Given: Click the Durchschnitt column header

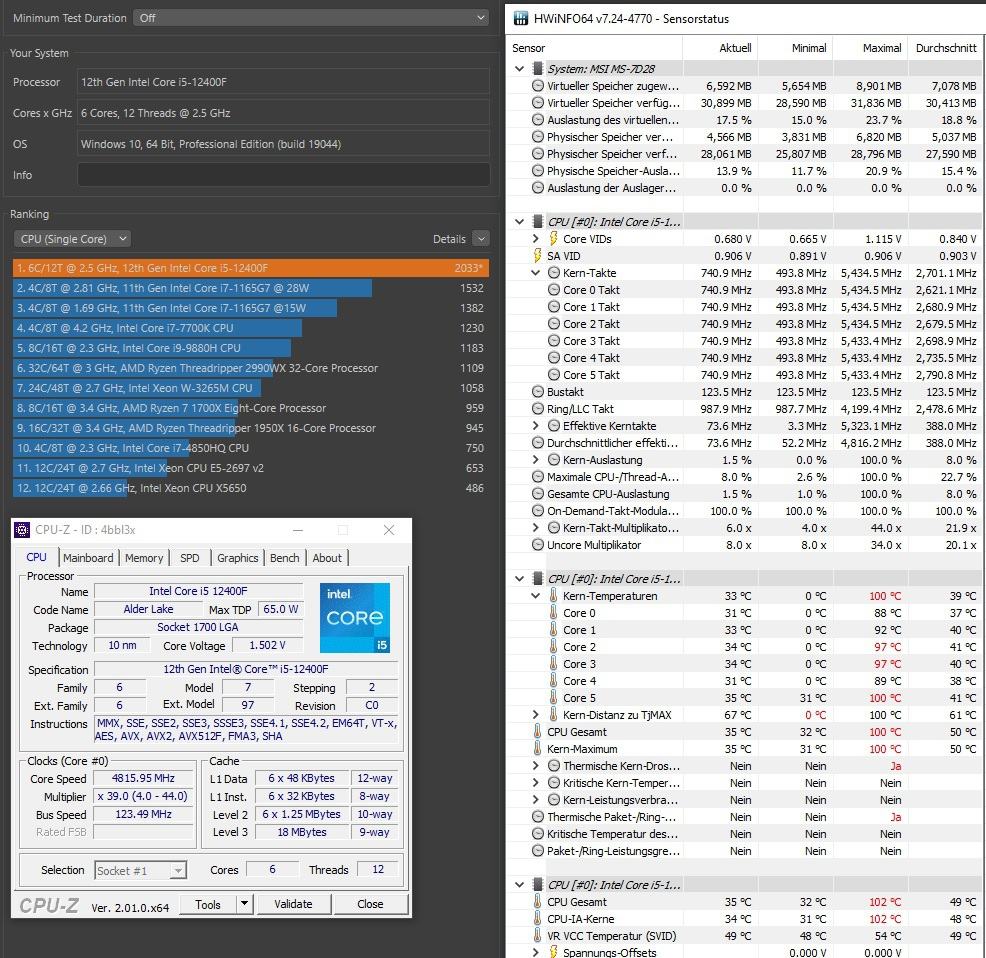Looking at the screenshot, I should 945,48.
